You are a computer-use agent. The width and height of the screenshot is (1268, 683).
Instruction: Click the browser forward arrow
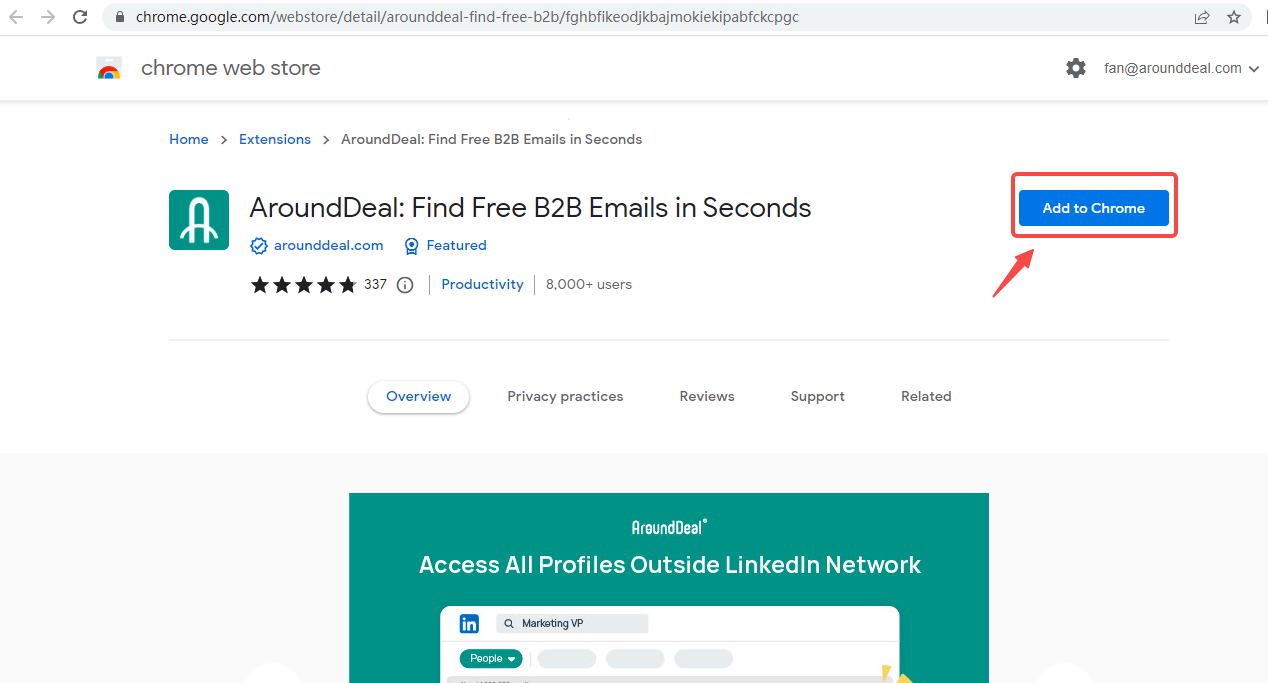point(47,17)
